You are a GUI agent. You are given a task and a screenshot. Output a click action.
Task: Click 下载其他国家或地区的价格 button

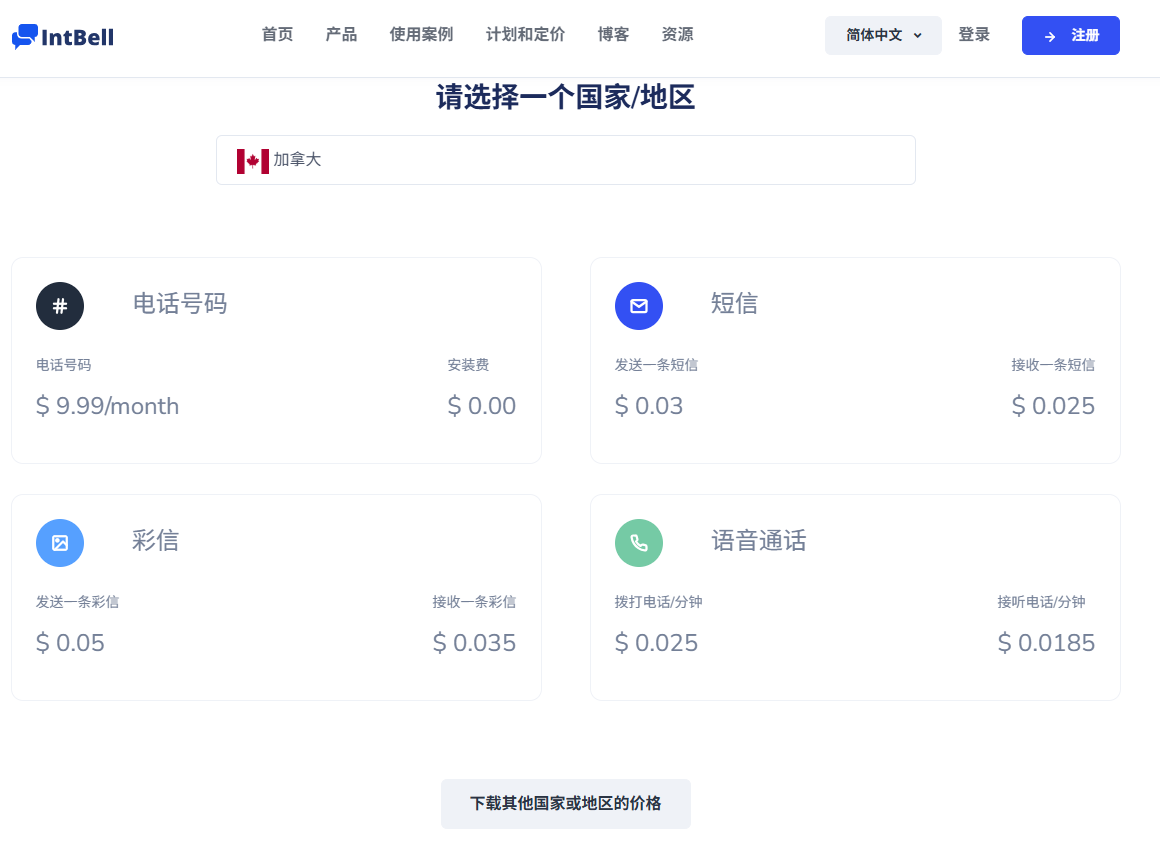(x=566, y=804)
